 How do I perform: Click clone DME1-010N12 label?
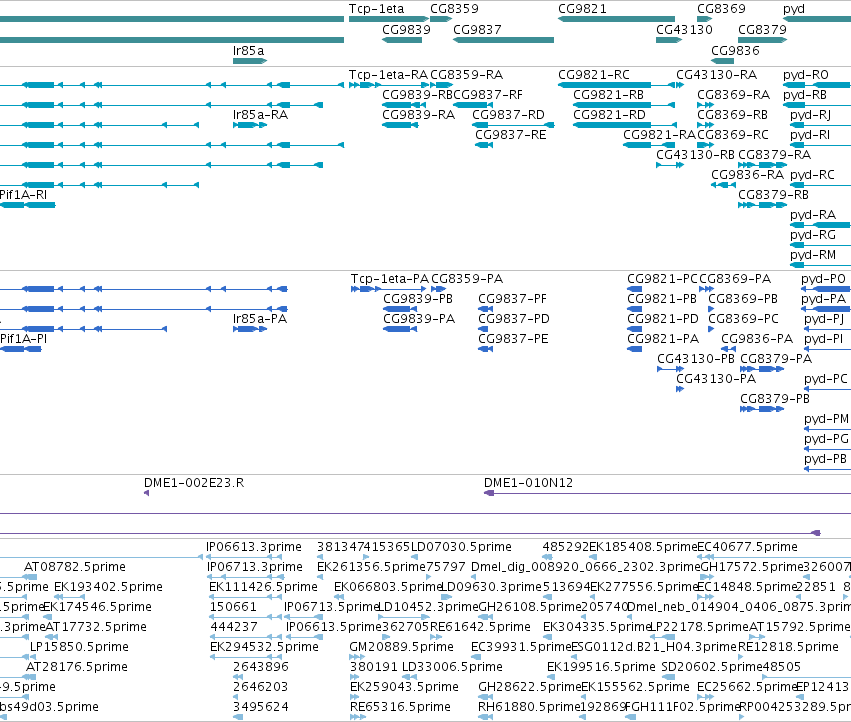click(528, 483)
